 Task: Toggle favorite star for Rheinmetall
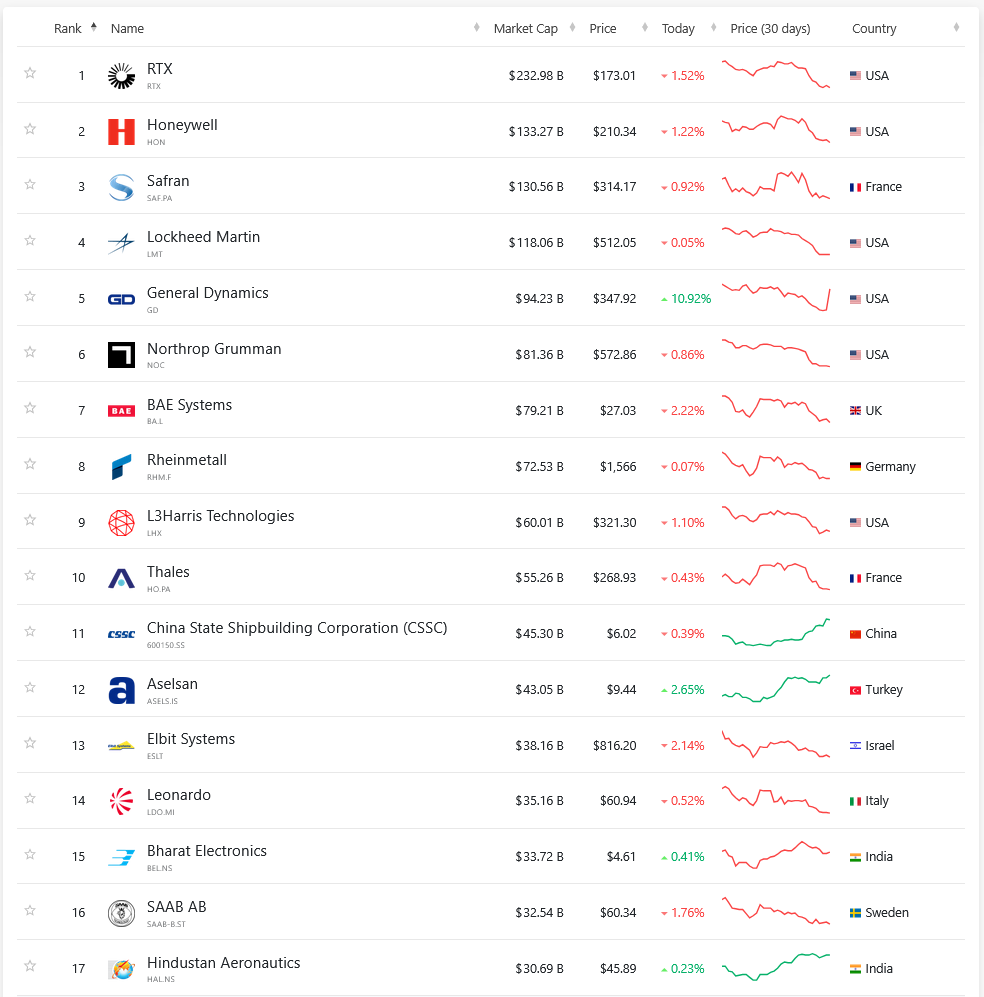(30, 464)
